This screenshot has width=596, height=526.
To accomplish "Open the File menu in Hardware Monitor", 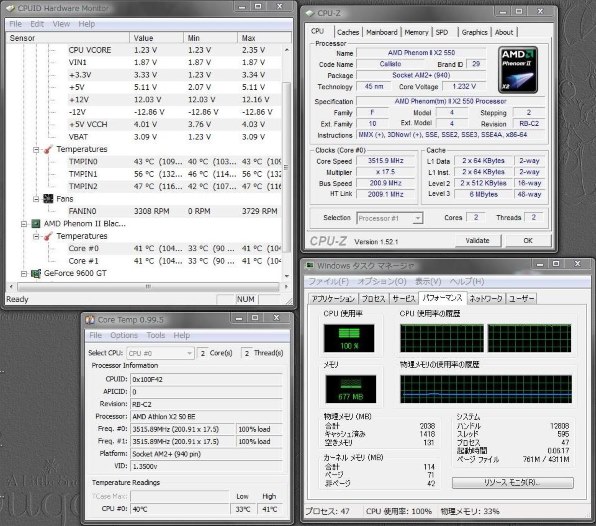I will (x=16, y=24).
